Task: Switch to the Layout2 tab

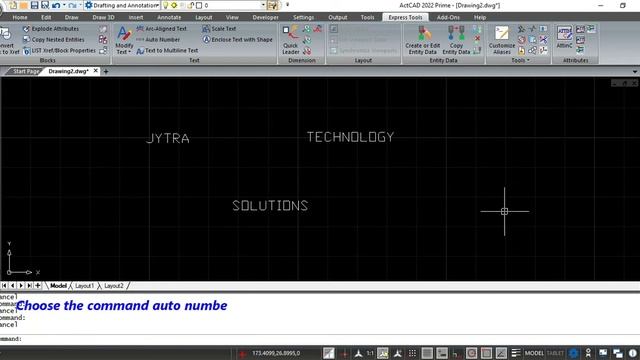Action: 113,286
